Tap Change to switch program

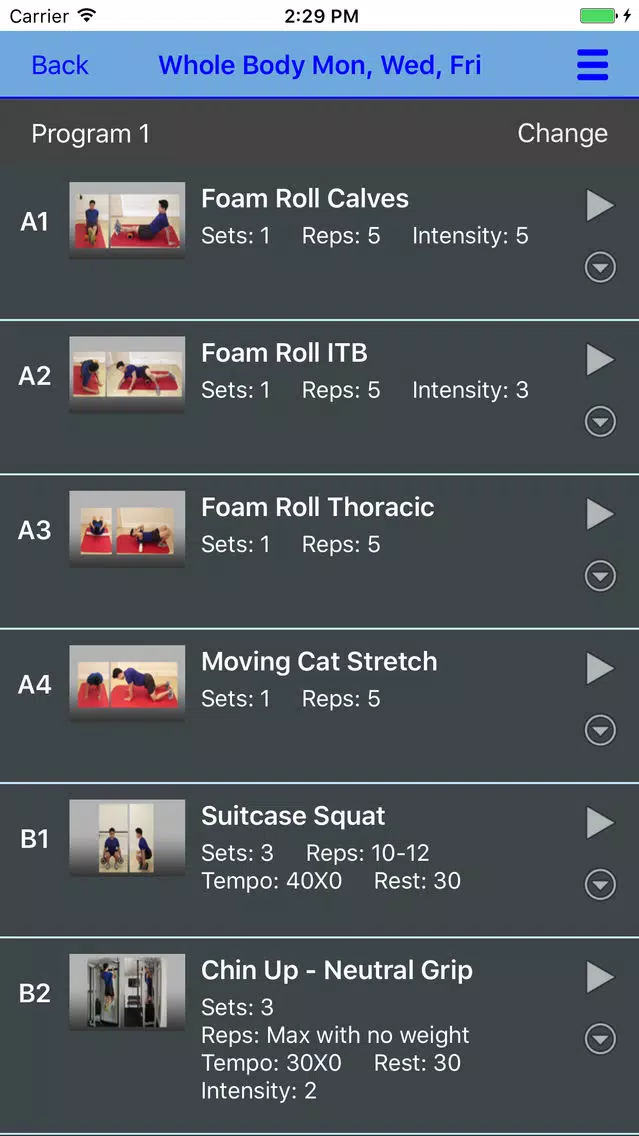(562, 133)
